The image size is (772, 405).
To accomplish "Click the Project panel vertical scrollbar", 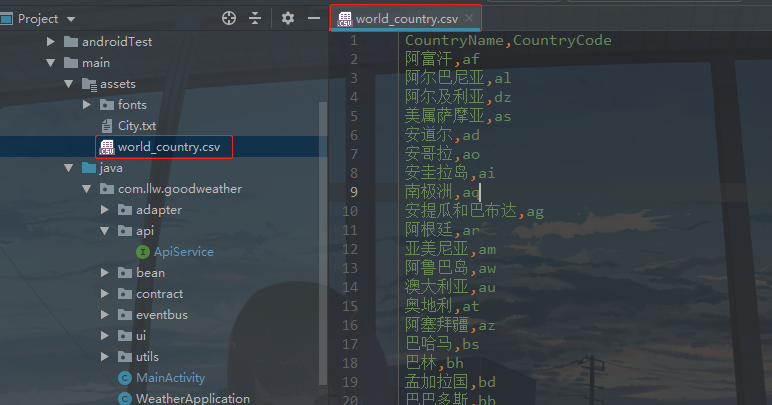I will 323,244.
